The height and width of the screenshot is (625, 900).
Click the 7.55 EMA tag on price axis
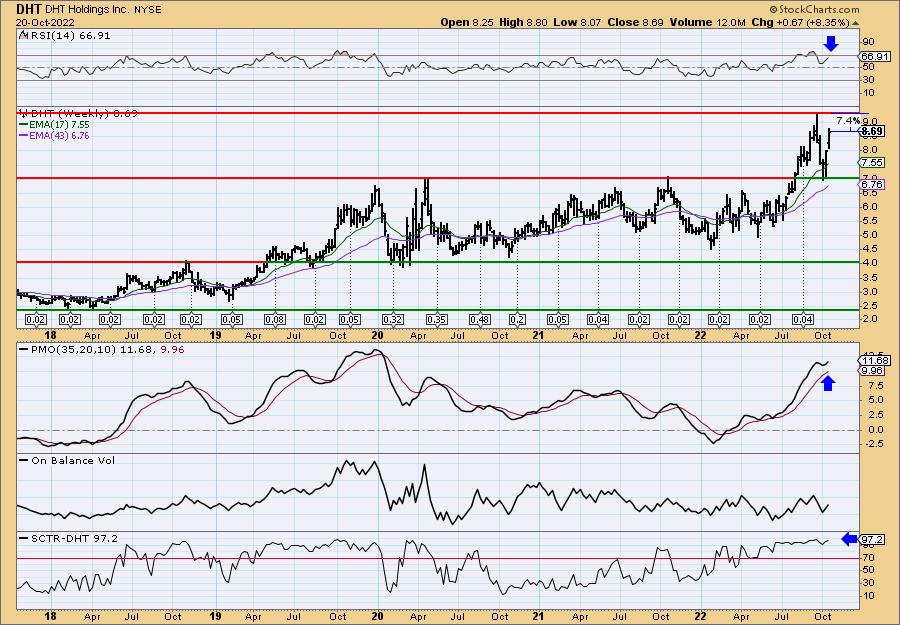(x=872, y=163)
